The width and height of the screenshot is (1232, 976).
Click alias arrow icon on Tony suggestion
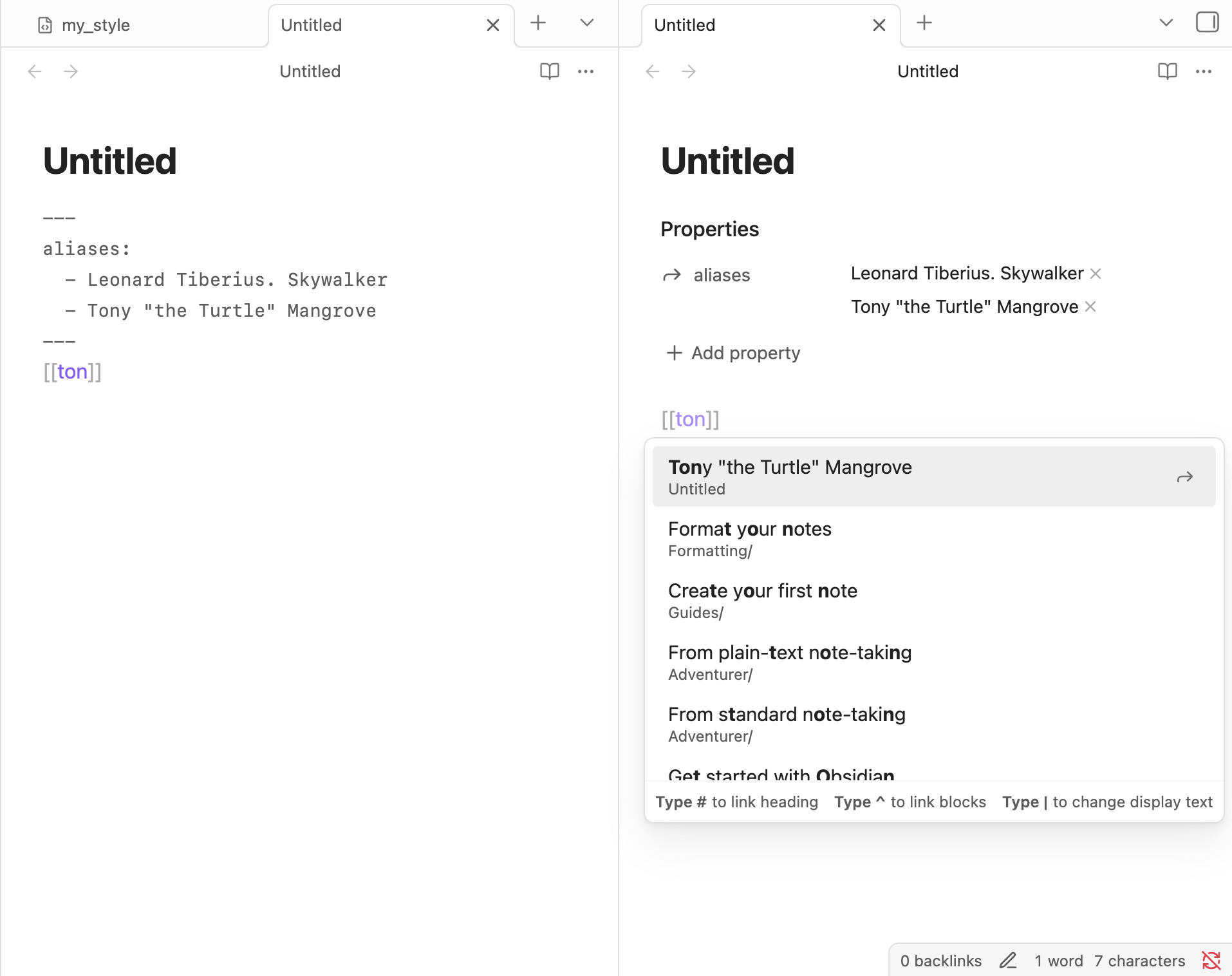tap(1185, 477)
